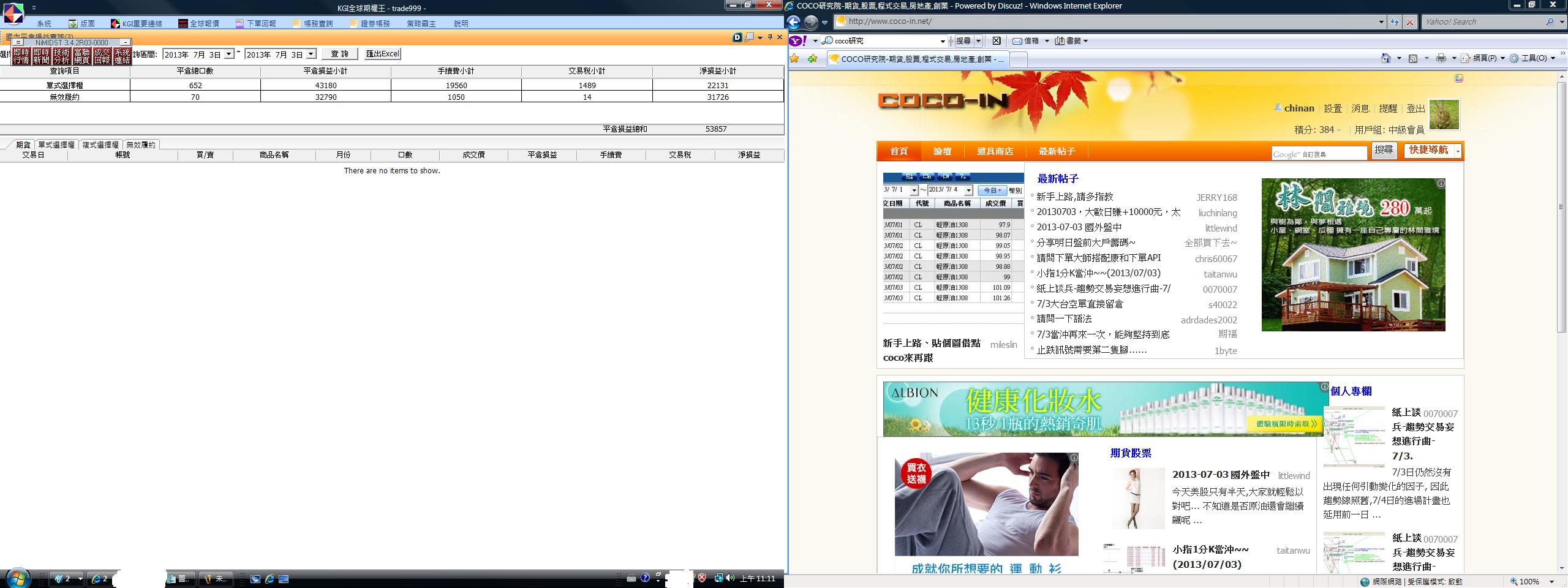Click the empty new tab button in IE

click(x=1018, y=59)
